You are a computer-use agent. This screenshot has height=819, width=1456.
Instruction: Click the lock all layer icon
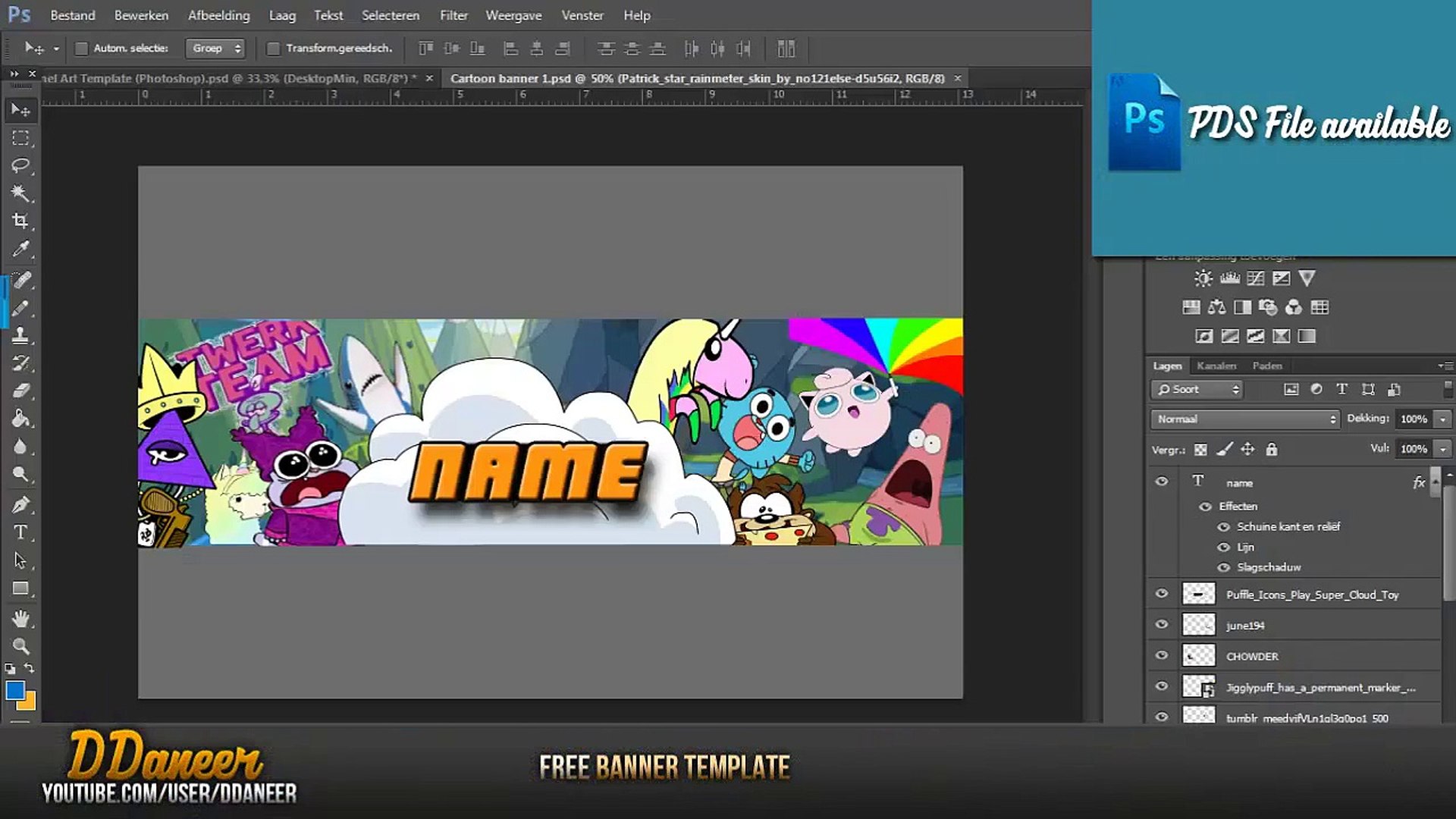pyautogui.click(x=1272, y=450)
